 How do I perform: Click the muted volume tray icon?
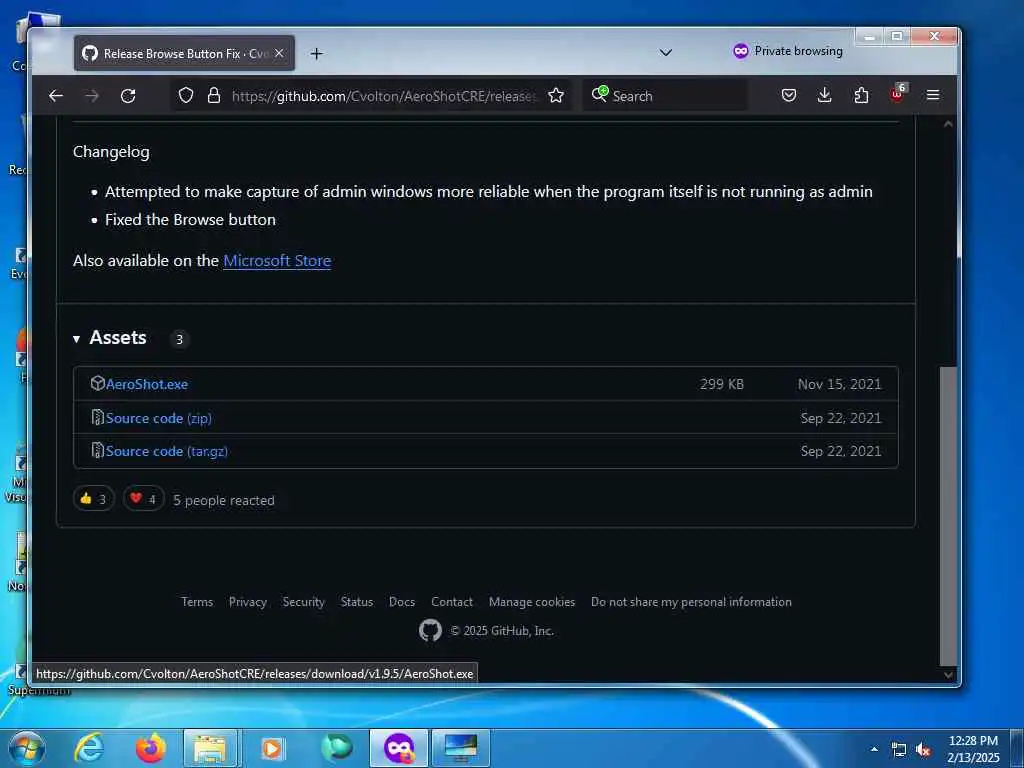923,750
